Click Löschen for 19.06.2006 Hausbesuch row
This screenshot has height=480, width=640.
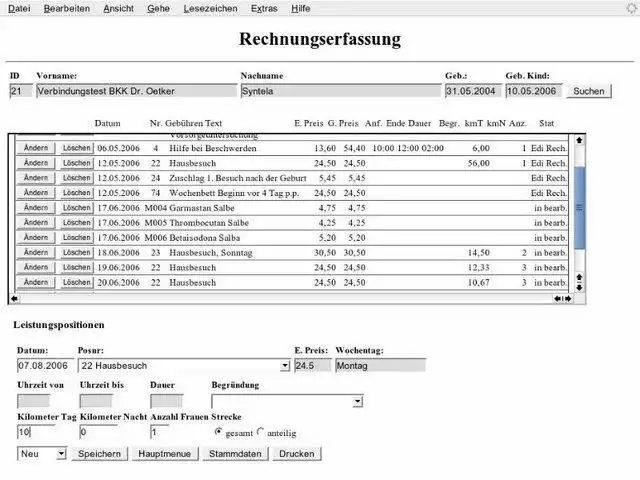click(76, 267)
